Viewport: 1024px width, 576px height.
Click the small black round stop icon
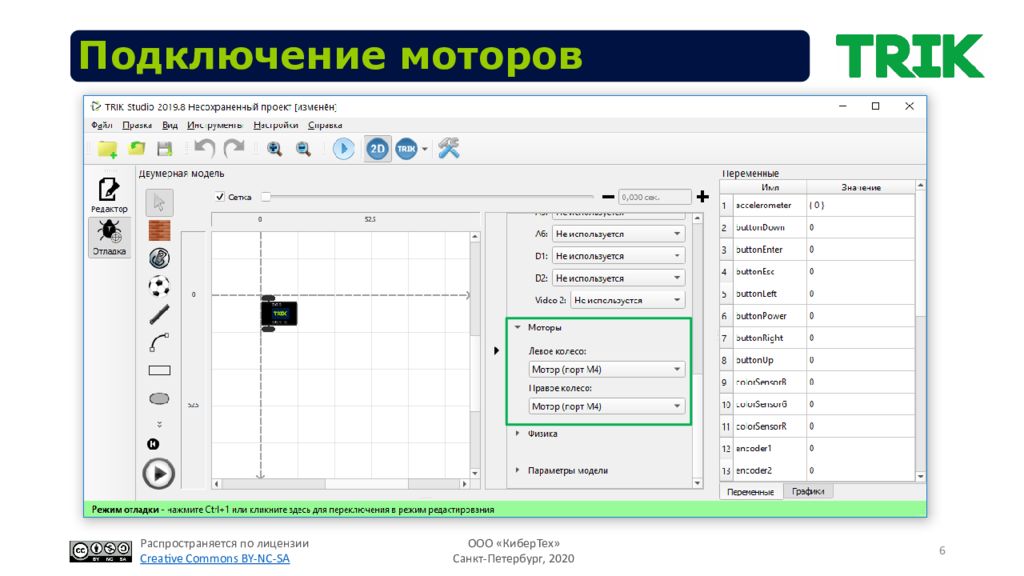coord(153,444)
